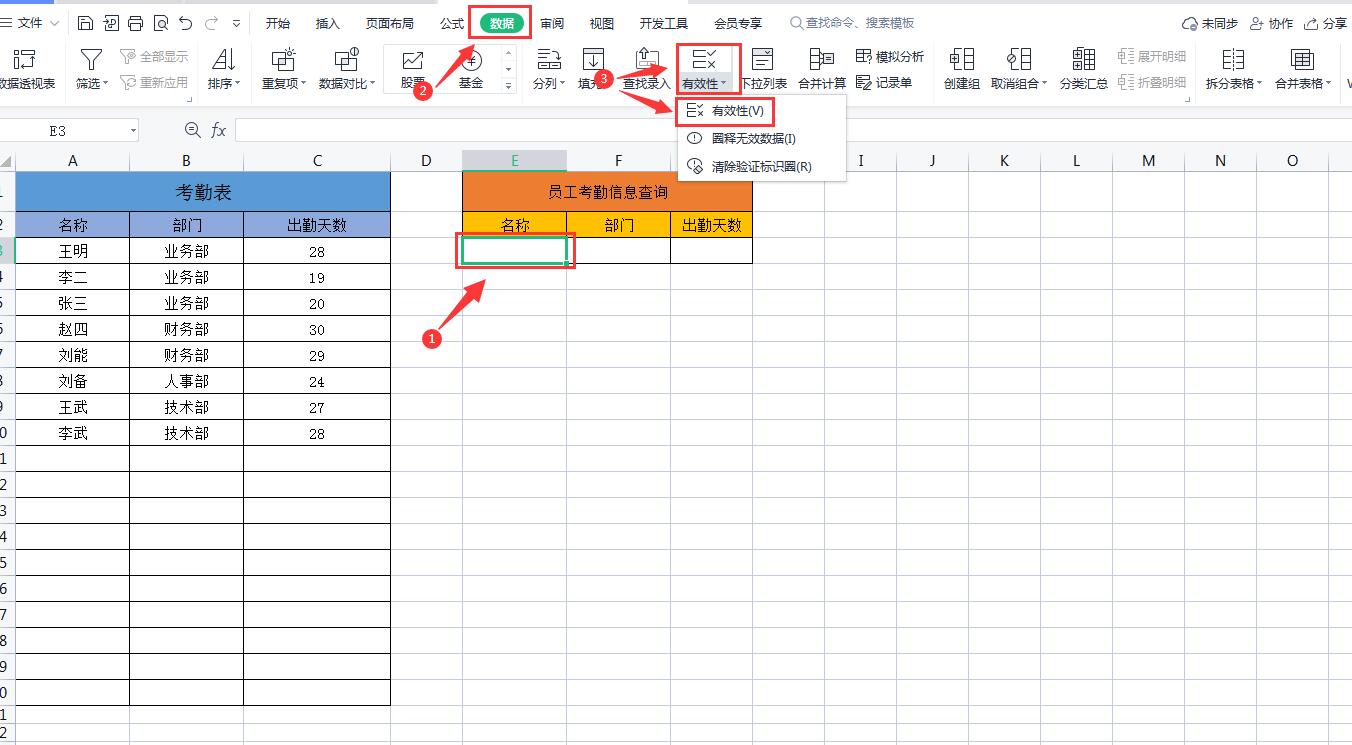Click the fx insert function icon
Image resolution: width=1352 pixels, height=745 pixels.
click(x=218, y=130)
